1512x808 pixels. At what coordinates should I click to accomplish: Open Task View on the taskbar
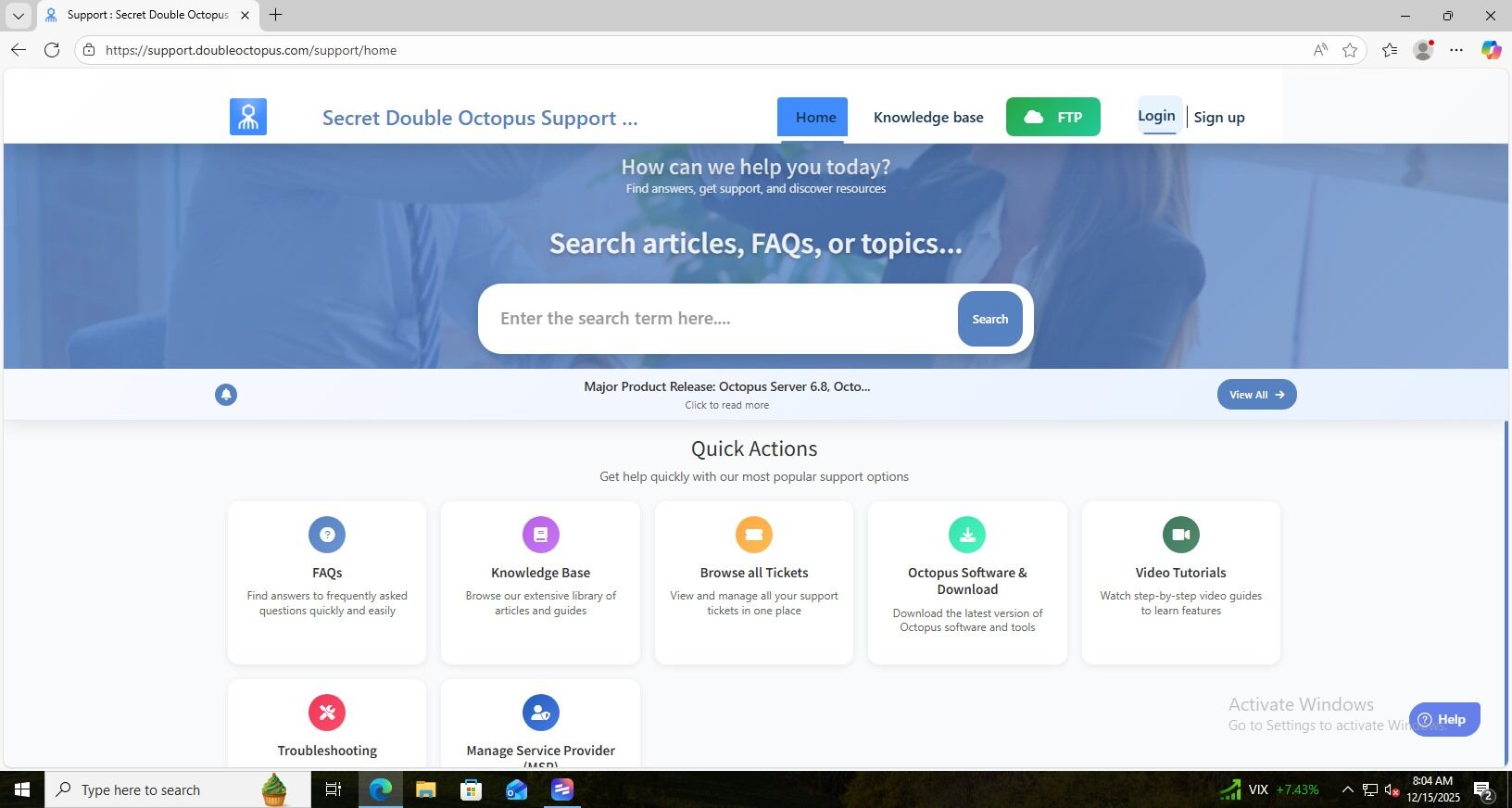[334, 789]
